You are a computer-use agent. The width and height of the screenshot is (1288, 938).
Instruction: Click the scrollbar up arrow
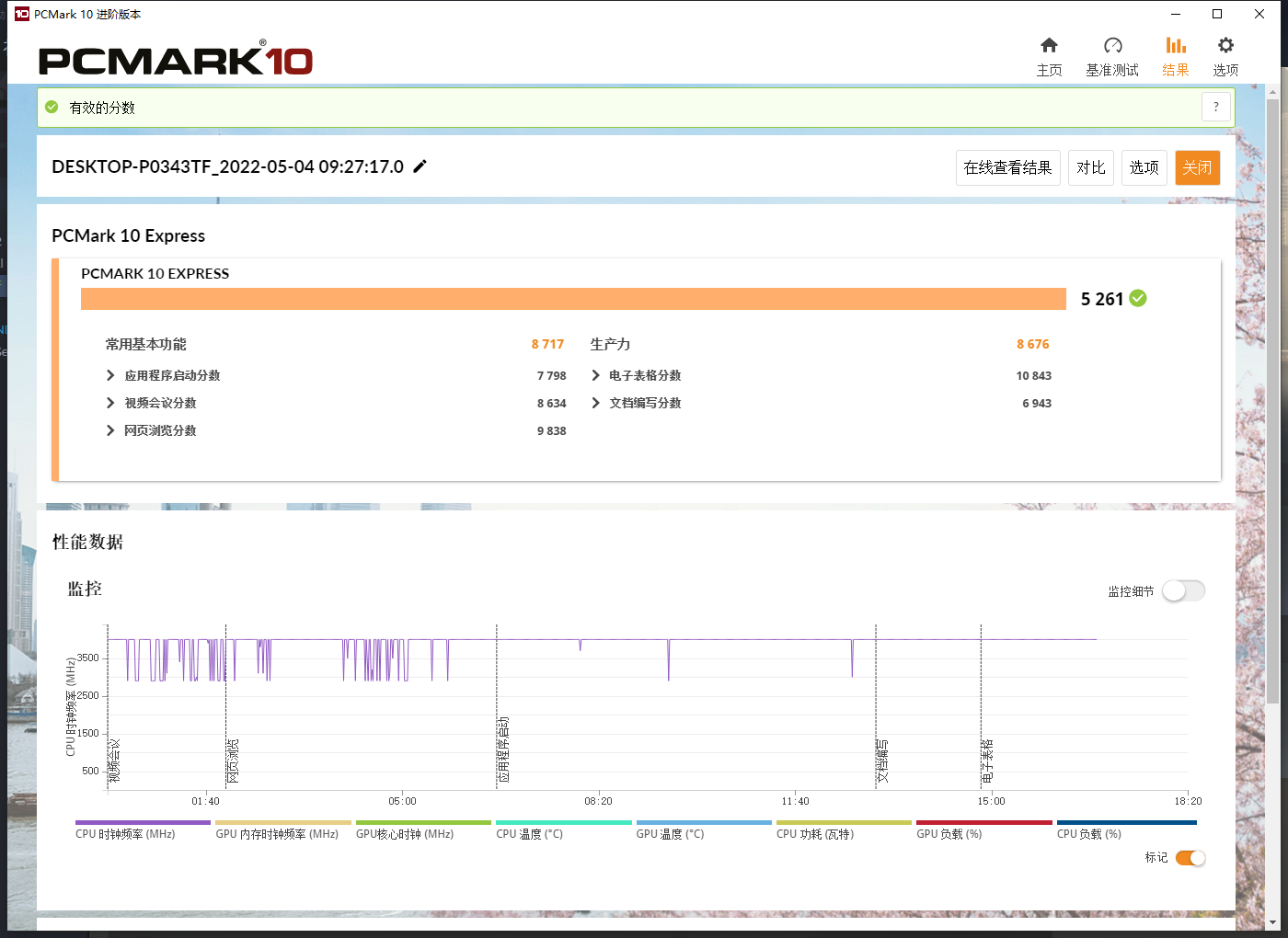(1272, 92)
